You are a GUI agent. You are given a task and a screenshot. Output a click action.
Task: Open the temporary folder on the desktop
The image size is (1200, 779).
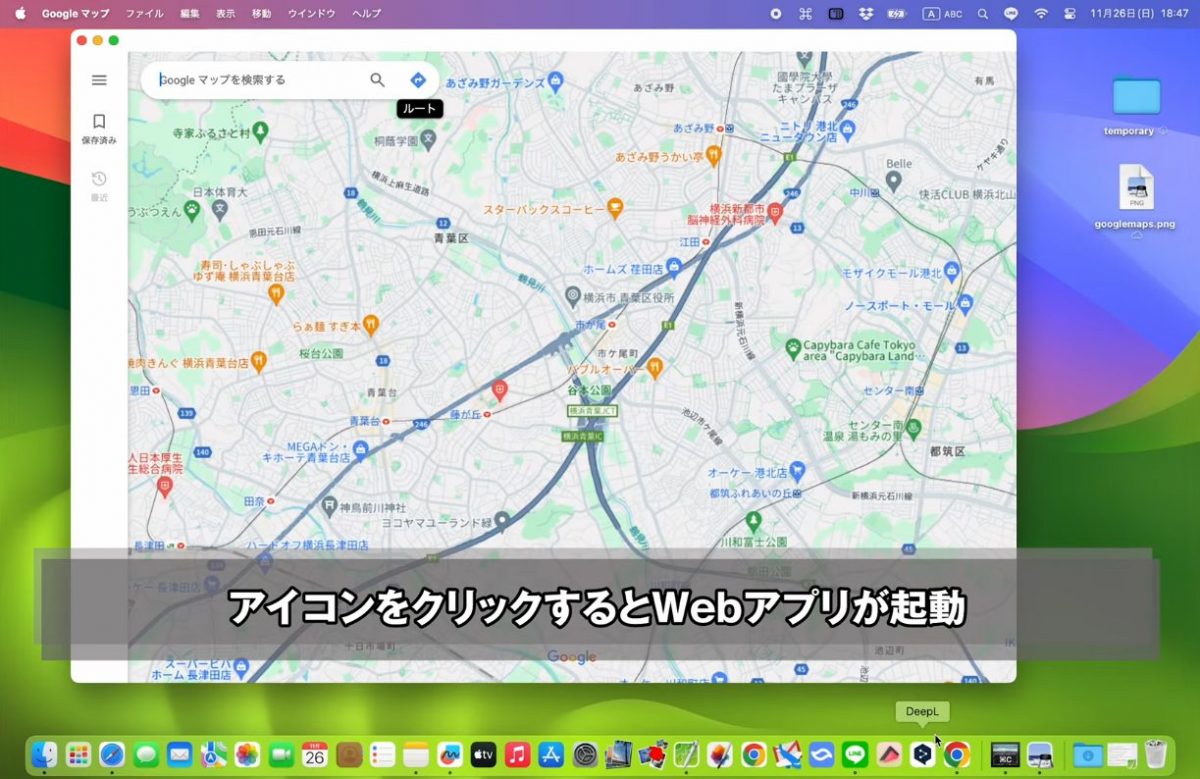tap(1136, 106)
